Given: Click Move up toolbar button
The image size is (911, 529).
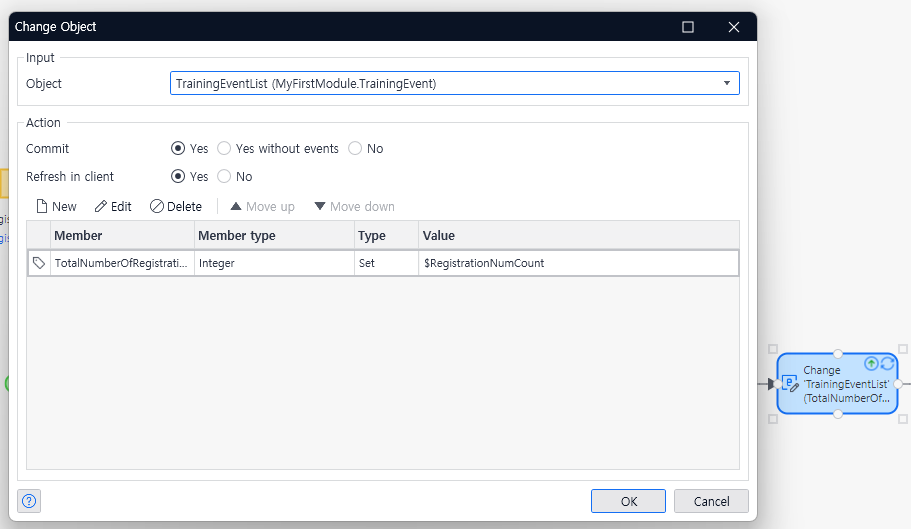Looking at the screenshot, I should pyautogui.click(x=263, y=207).
